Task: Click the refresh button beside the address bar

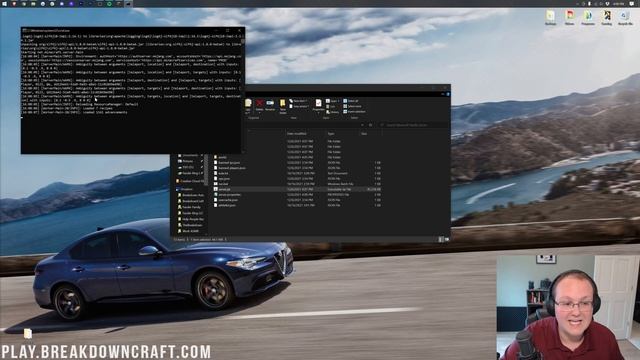Action: point(371,125)
